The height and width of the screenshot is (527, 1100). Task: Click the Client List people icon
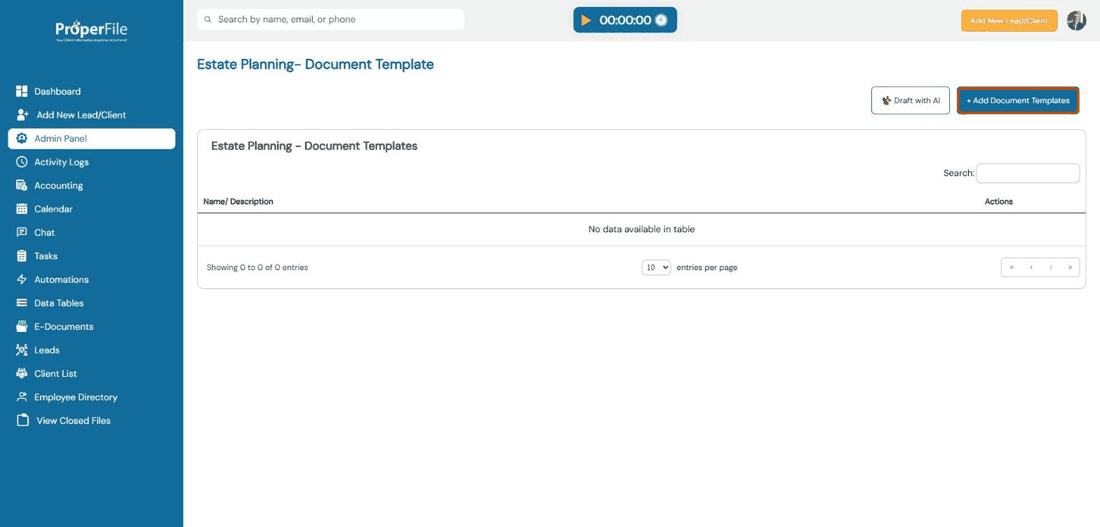click(22, 373)
